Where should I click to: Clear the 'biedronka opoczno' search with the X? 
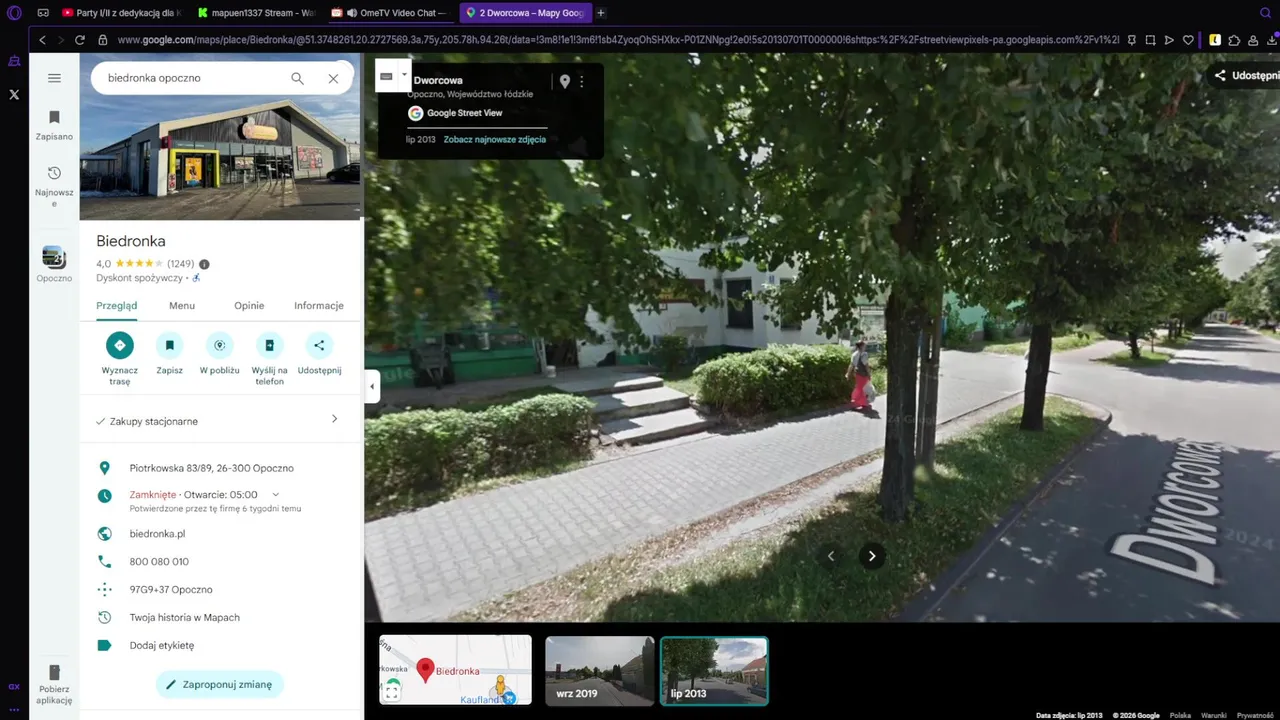333,78
